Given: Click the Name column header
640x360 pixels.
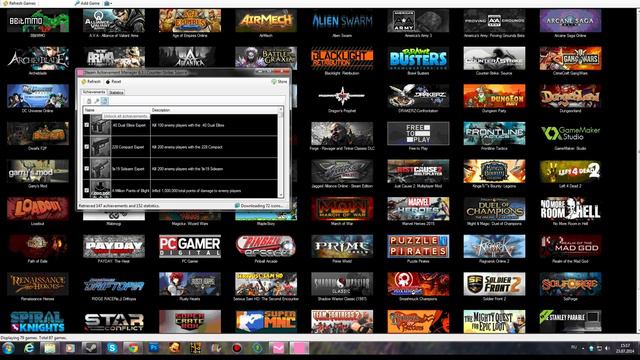Looking at the screenshot, I should click(116, 110).
